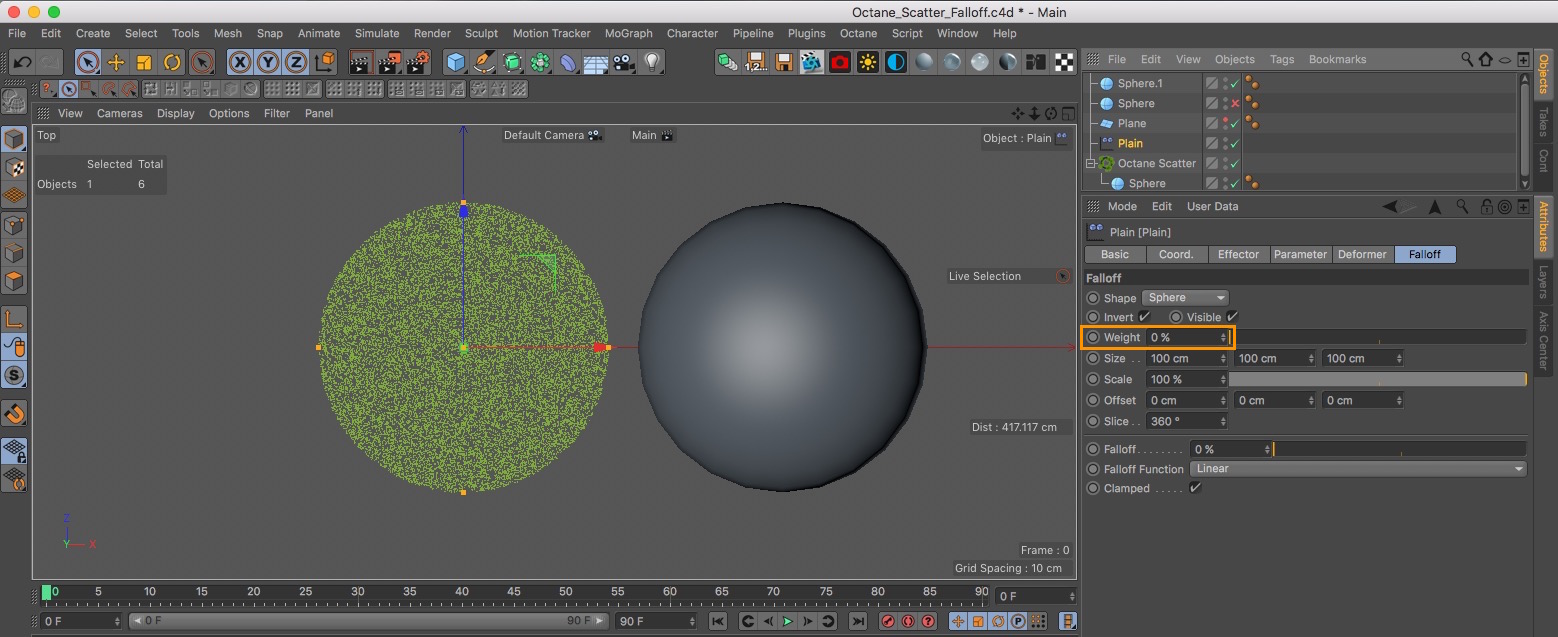The image size is (1558, 637).
Task: Toggle the Visible checkbox in Falloff
Action: coord(1232,317)
